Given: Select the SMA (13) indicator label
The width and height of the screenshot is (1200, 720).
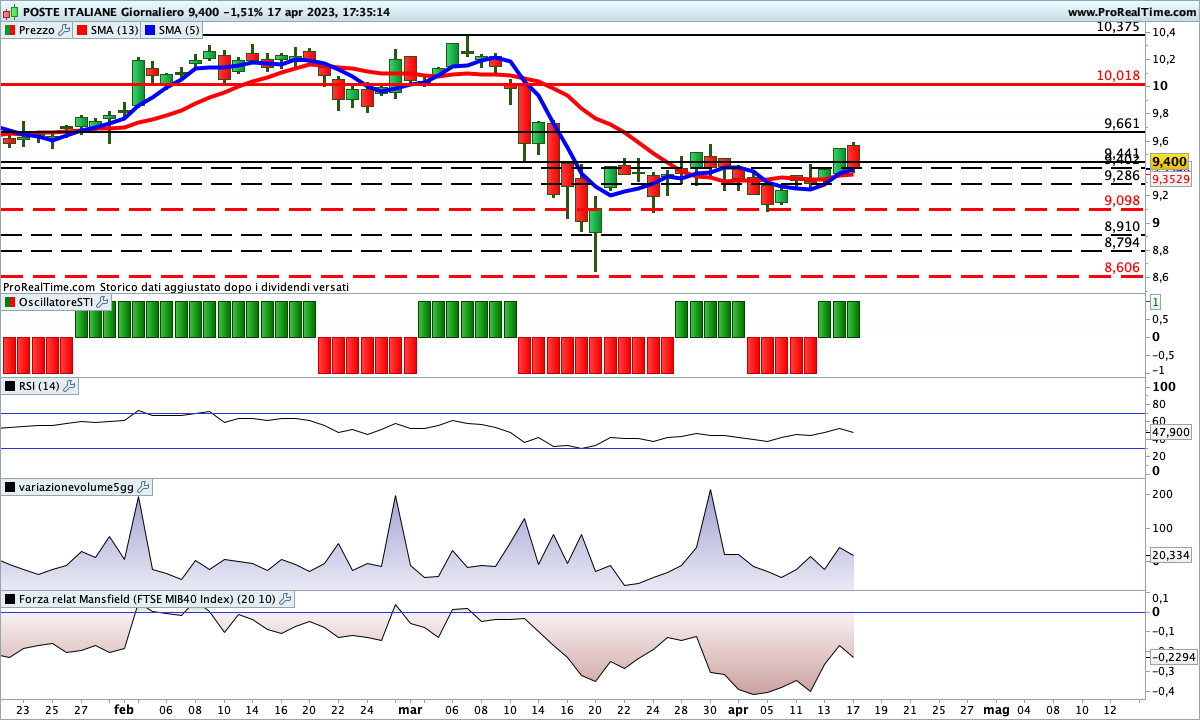Looking at the screenshot, I should [x=114, y=30].
